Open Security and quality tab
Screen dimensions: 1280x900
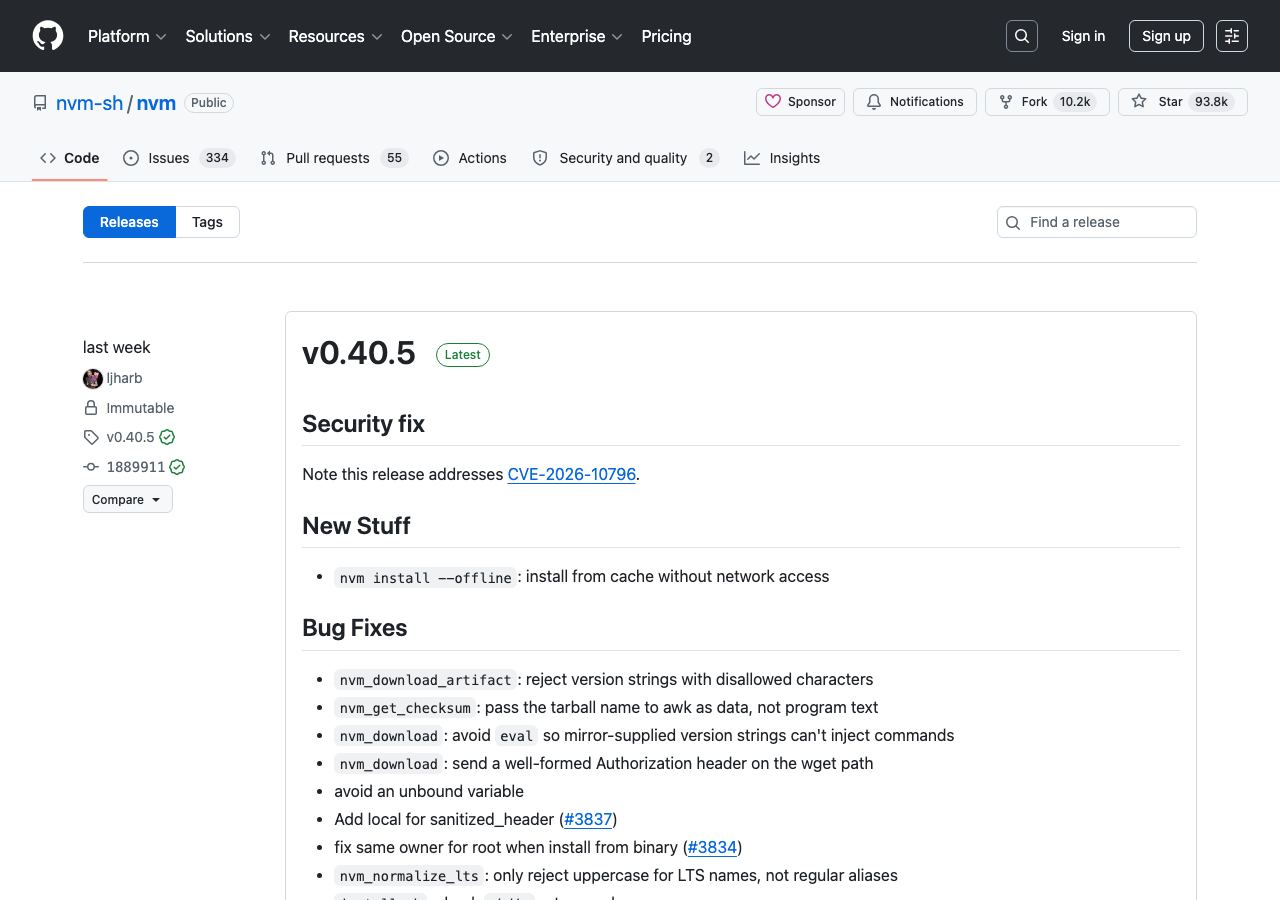click(625, 158)
